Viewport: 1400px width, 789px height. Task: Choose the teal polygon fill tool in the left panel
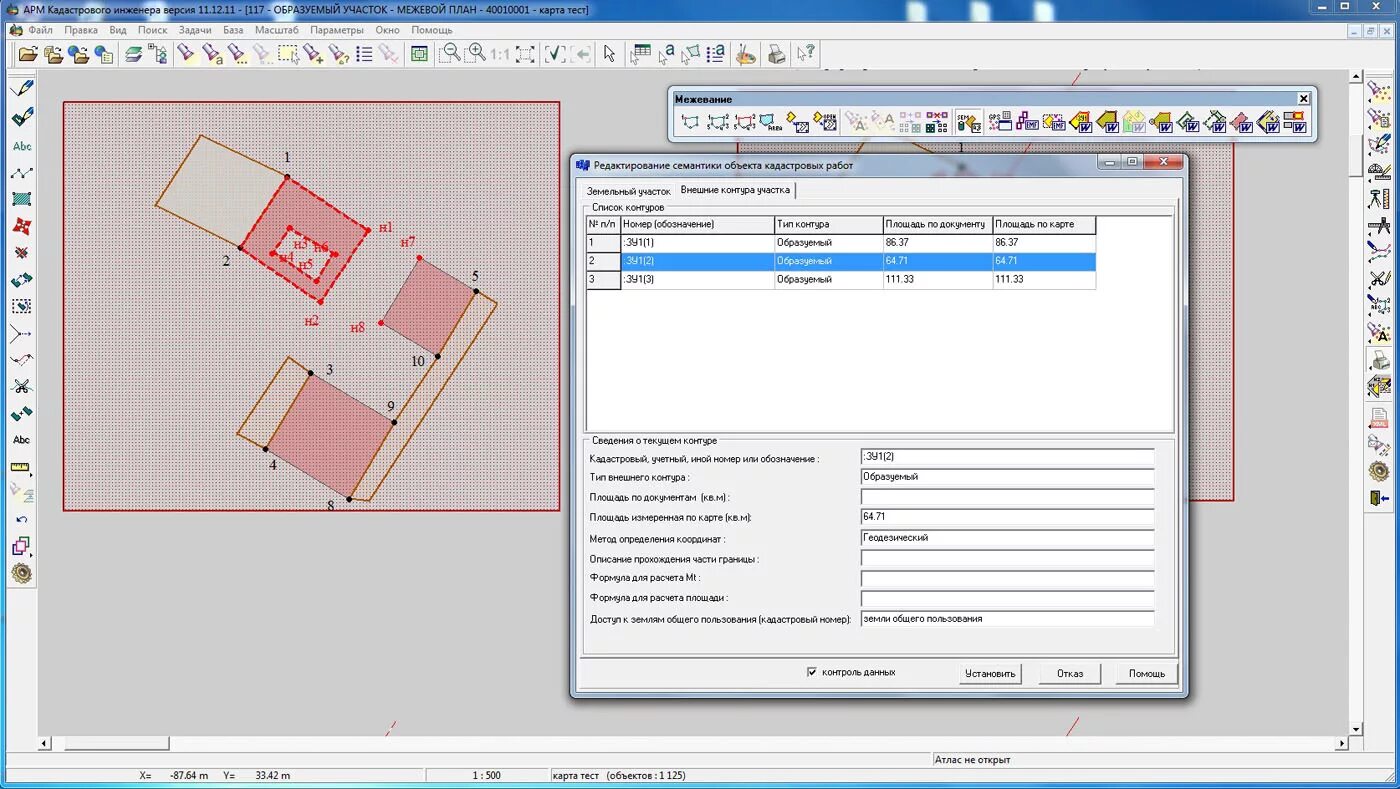[x=22, y=199]
